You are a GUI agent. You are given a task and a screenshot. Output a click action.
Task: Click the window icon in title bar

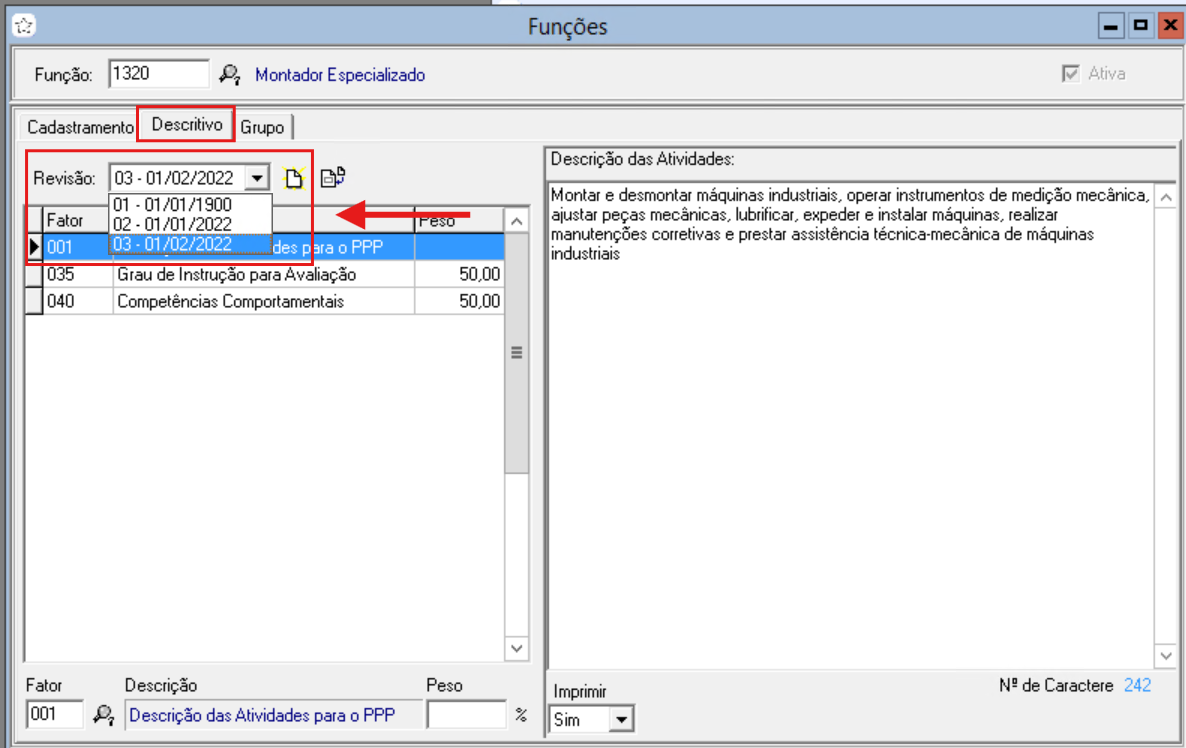tap(20, 26)
